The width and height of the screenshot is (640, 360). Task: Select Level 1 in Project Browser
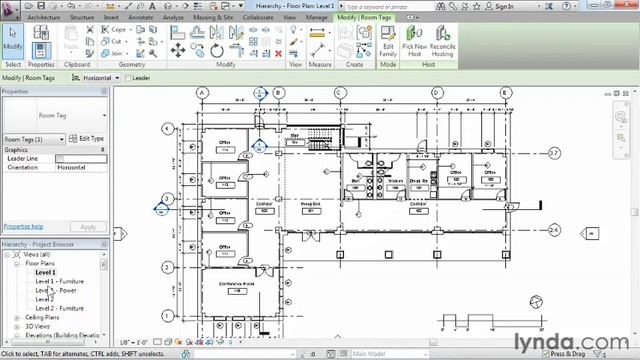45,273
